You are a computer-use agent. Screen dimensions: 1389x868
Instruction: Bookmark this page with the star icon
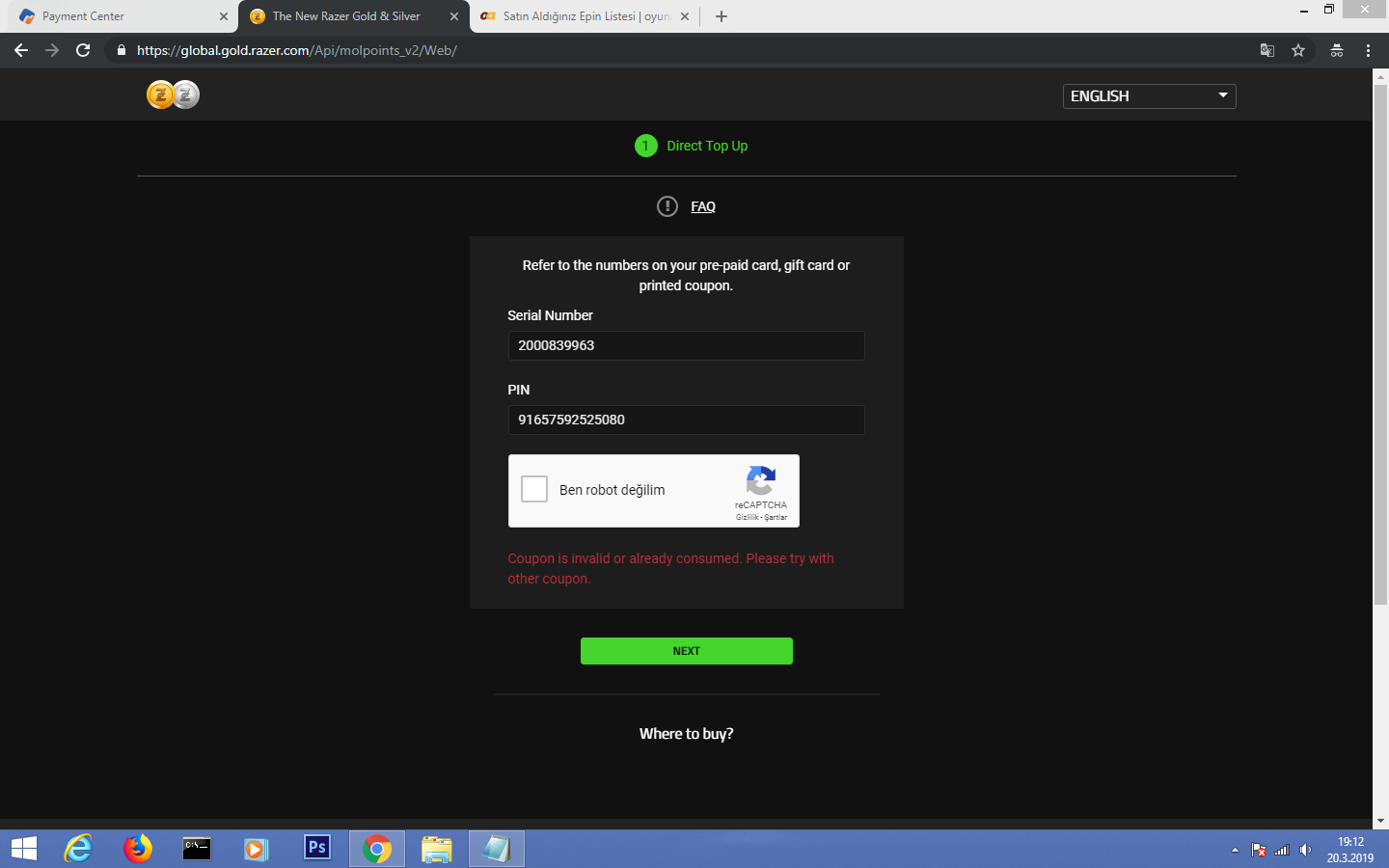point(1298,50)
